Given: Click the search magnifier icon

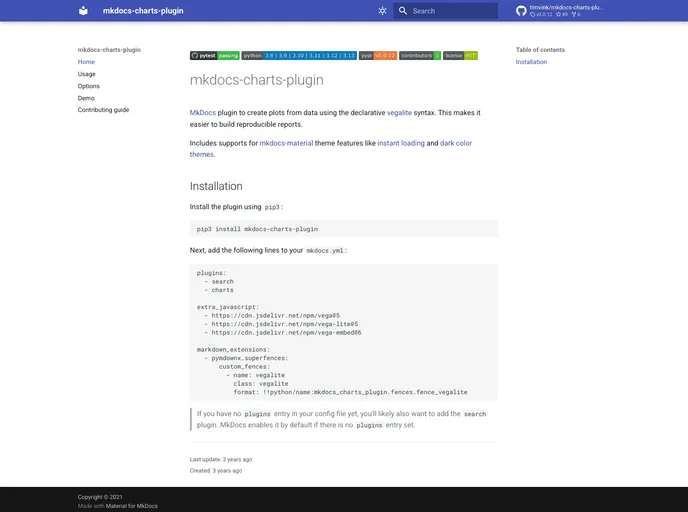Looking at the screenshot, I should tap(402, 11).
